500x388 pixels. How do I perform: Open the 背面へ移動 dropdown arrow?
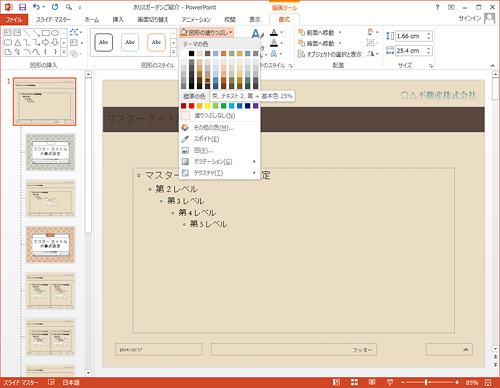[x=340, y=43]
